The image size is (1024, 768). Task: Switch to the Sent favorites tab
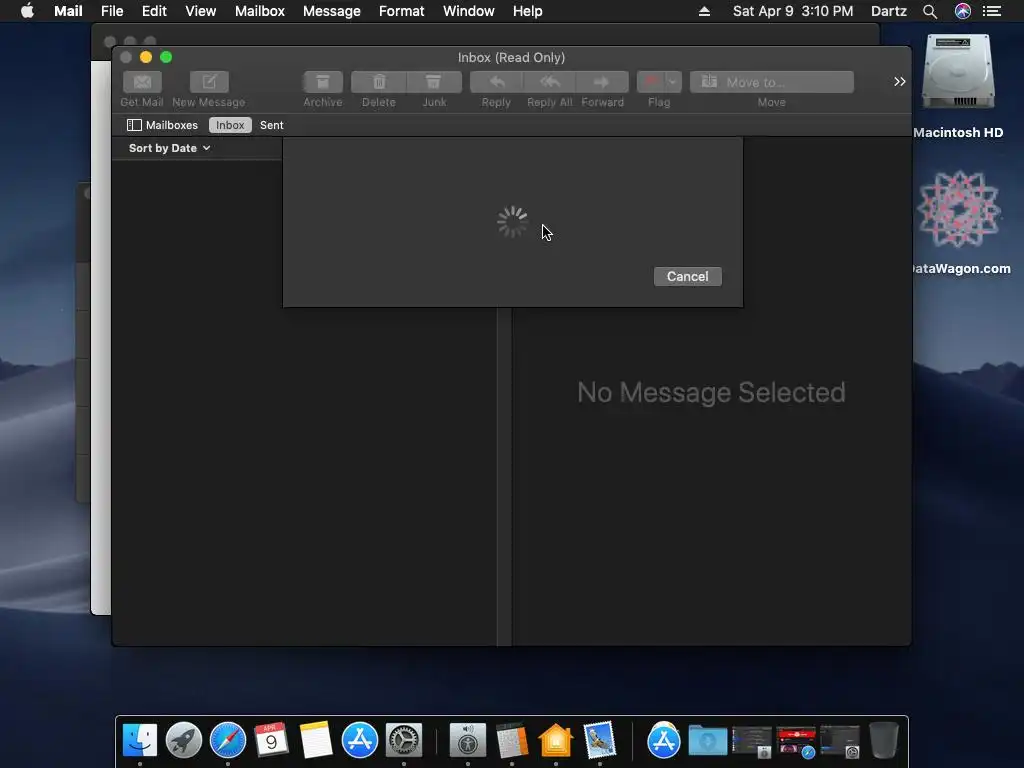tap(272, 125)
